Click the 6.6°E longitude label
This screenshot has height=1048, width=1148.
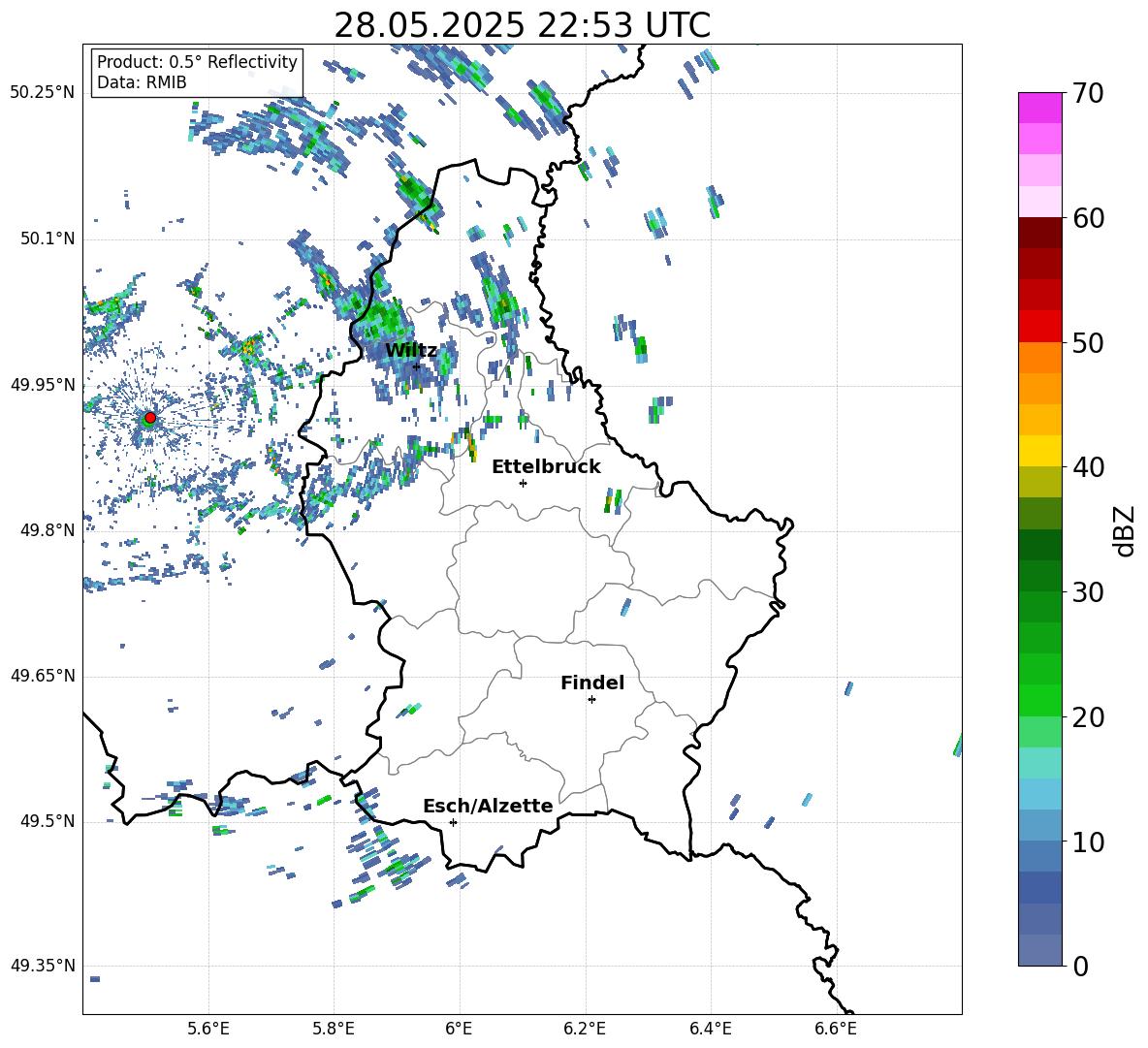836,1029
